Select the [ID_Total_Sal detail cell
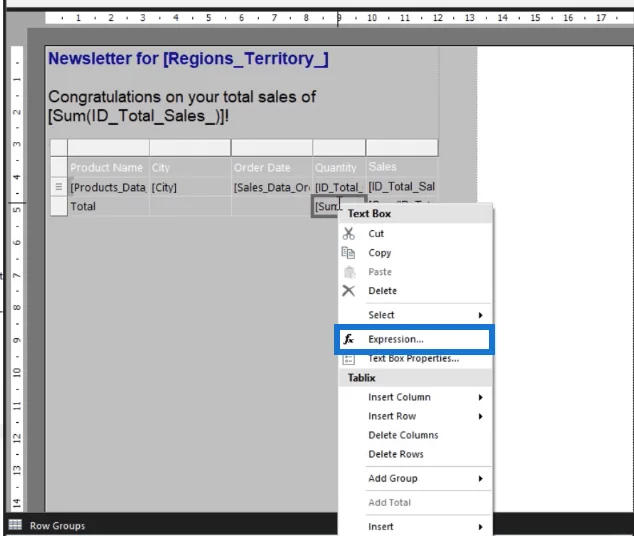The height and width of the screenshot is (536, 634). point(402,186)
